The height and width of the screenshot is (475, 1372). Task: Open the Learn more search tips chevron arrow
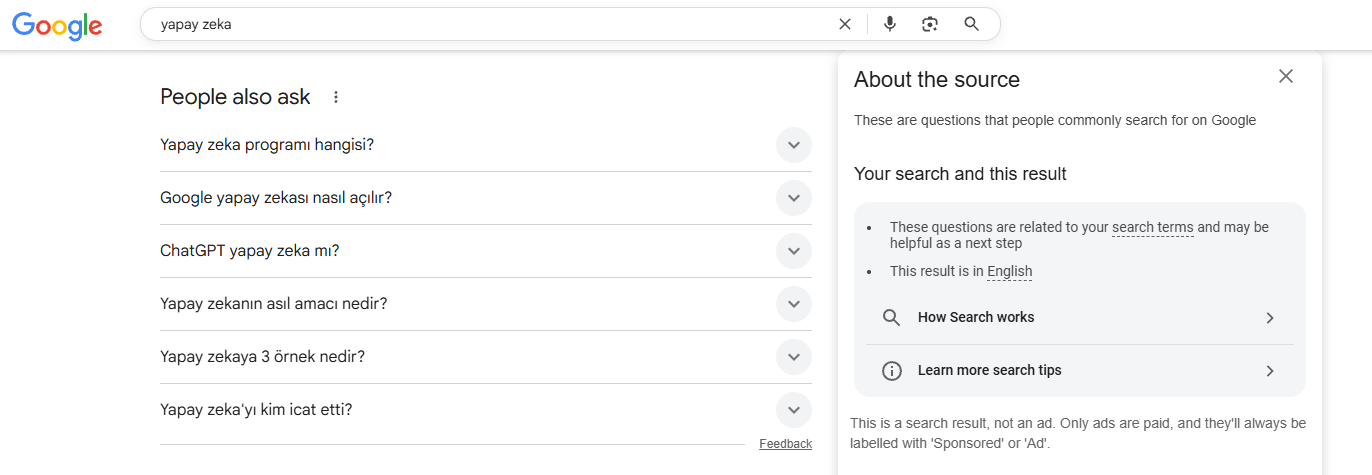1270,371
